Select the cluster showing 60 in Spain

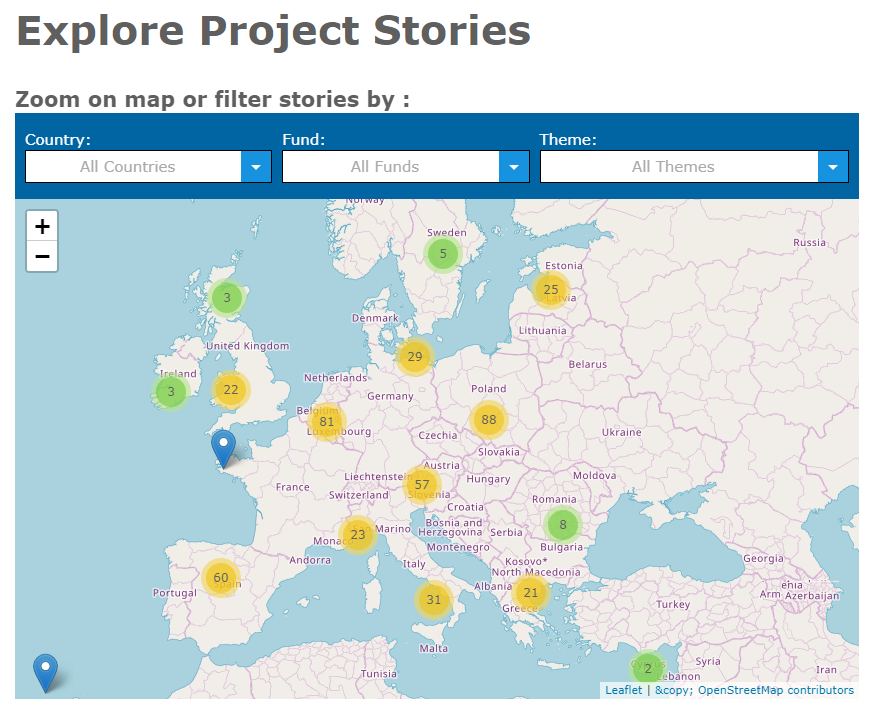pyautogui.click(x=221, y=578)
